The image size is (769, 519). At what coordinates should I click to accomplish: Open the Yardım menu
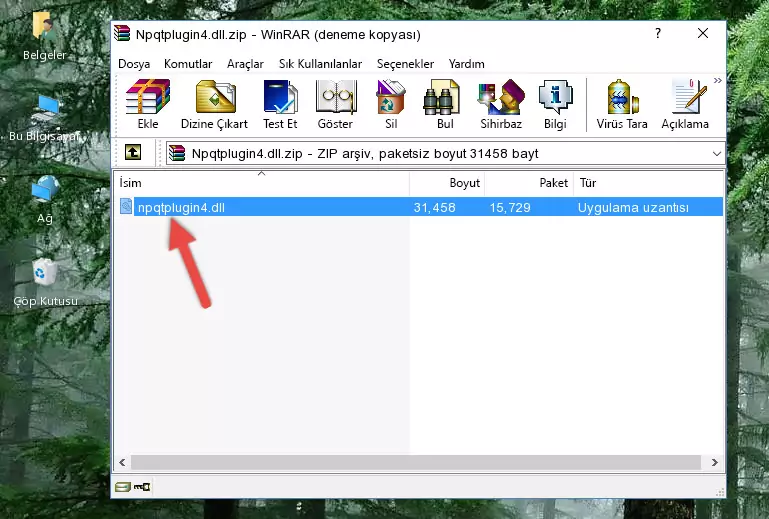(466, 64)
